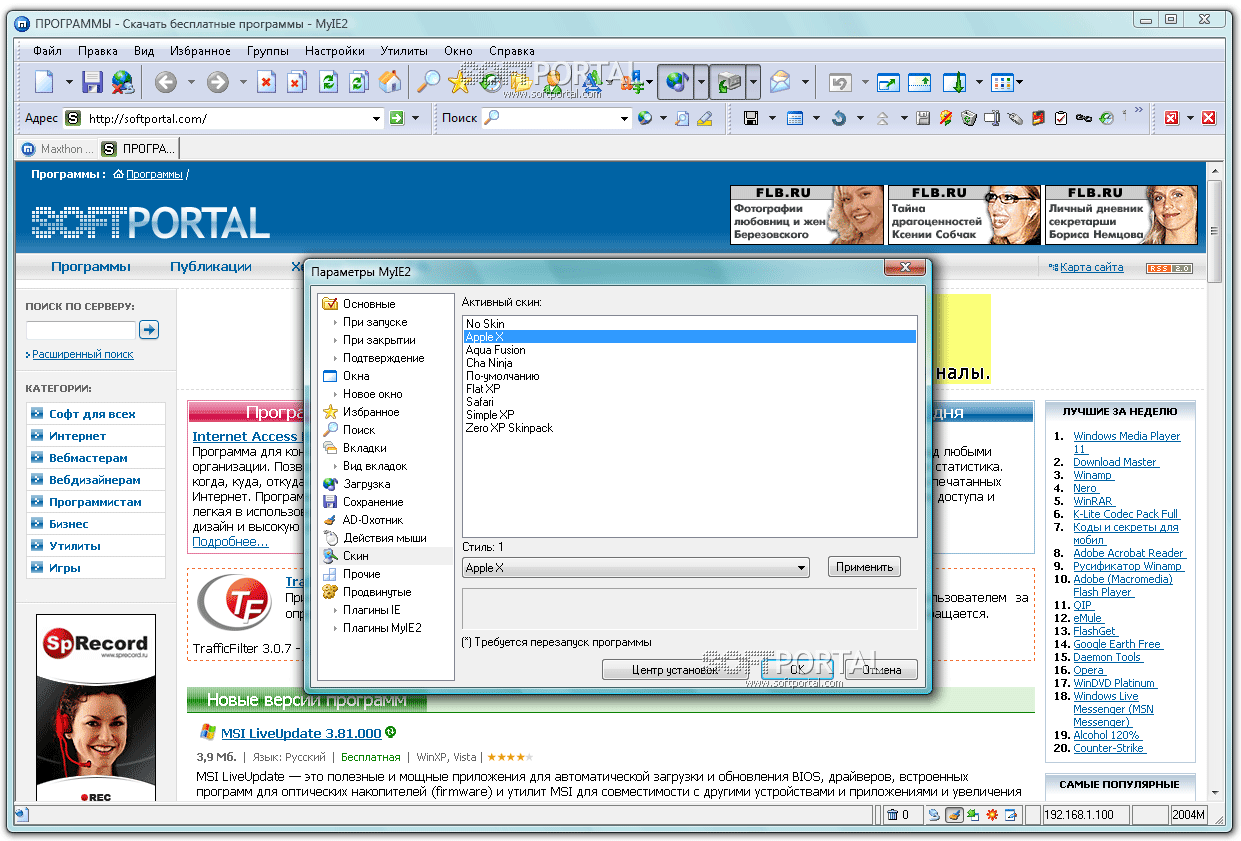Screen dimensions: 1241x841
Task: Open the Расширенный поиск link
Action: (x=83, y=354)
